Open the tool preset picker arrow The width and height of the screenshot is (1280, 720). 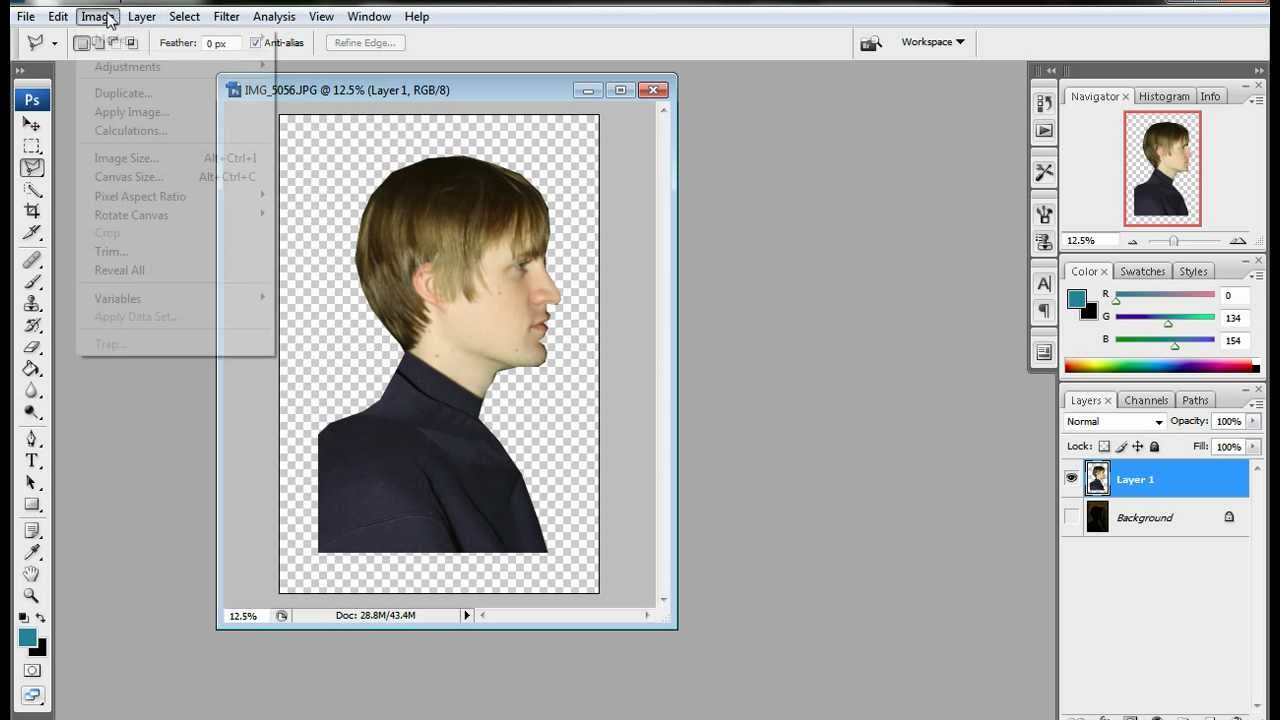54,43
